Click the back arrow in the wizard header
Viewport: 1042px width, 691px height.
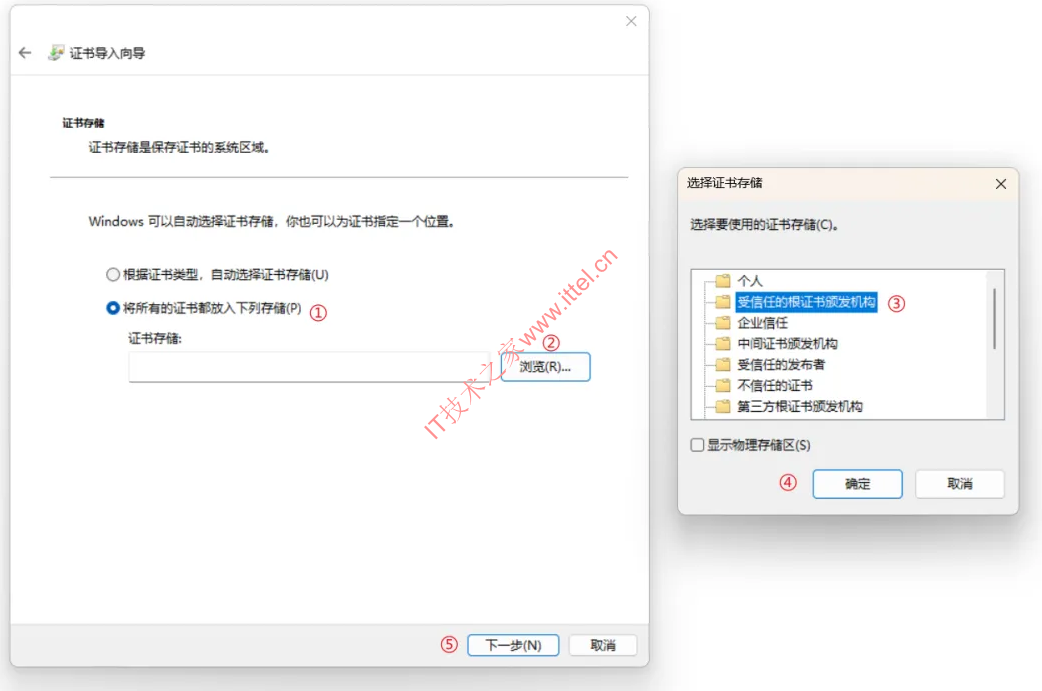[25, 52]
